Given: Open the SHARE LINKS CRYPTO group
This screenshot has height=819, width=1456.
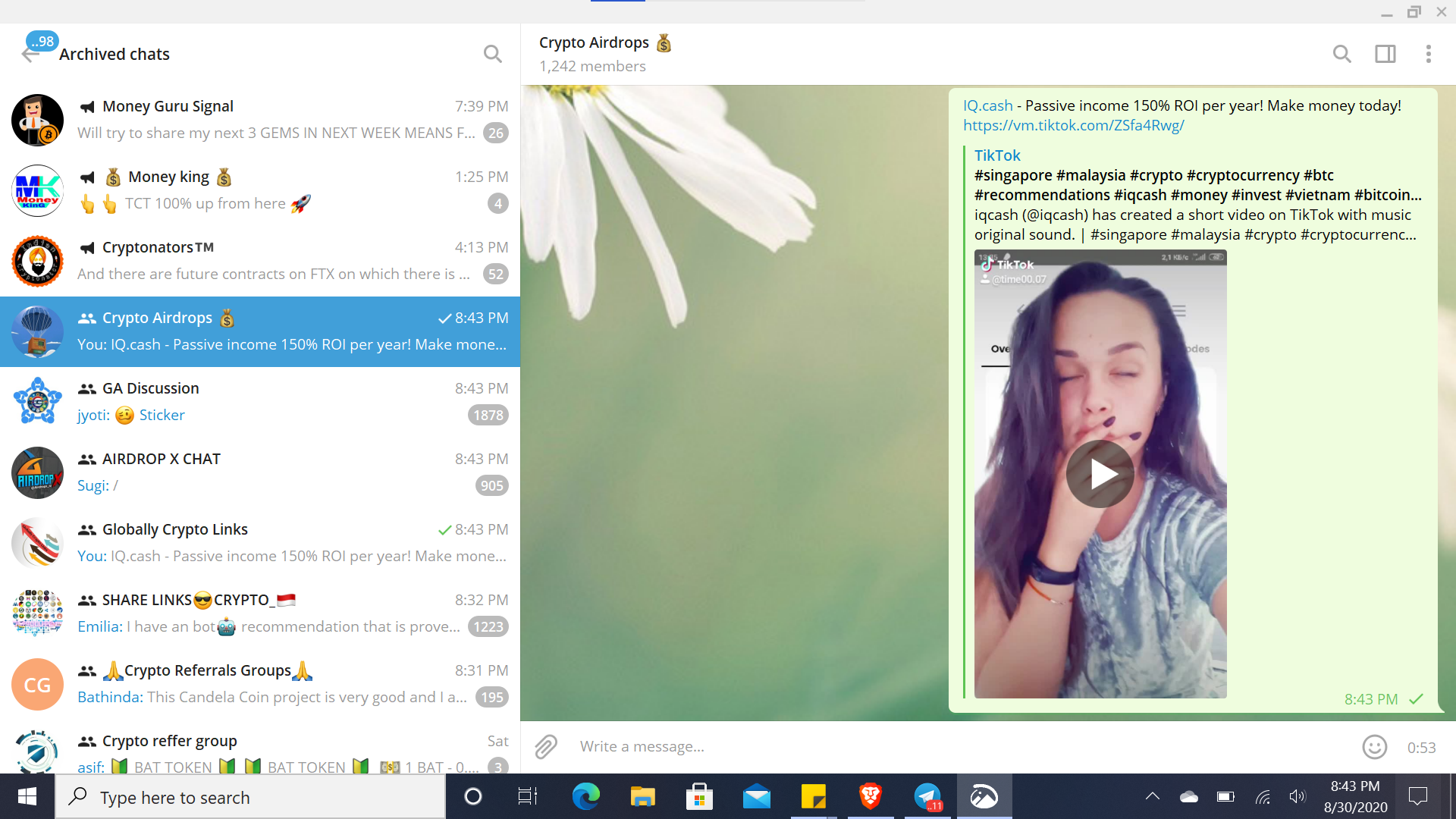Looking at the screenshot, I should point(260,613).
